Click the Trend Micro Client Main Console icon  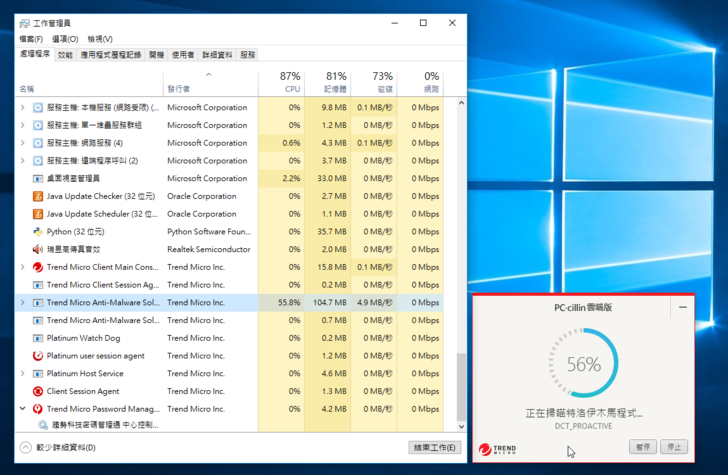click(x=38, y=267)
